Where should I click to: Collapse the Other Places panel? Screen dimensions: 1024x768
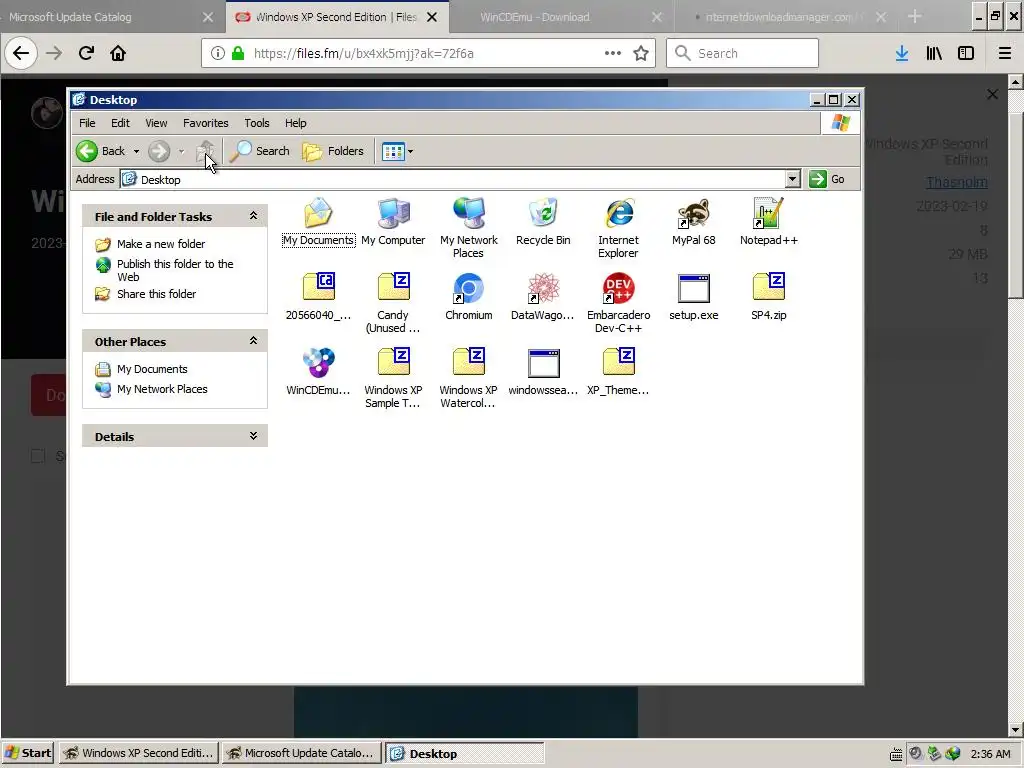253,341
